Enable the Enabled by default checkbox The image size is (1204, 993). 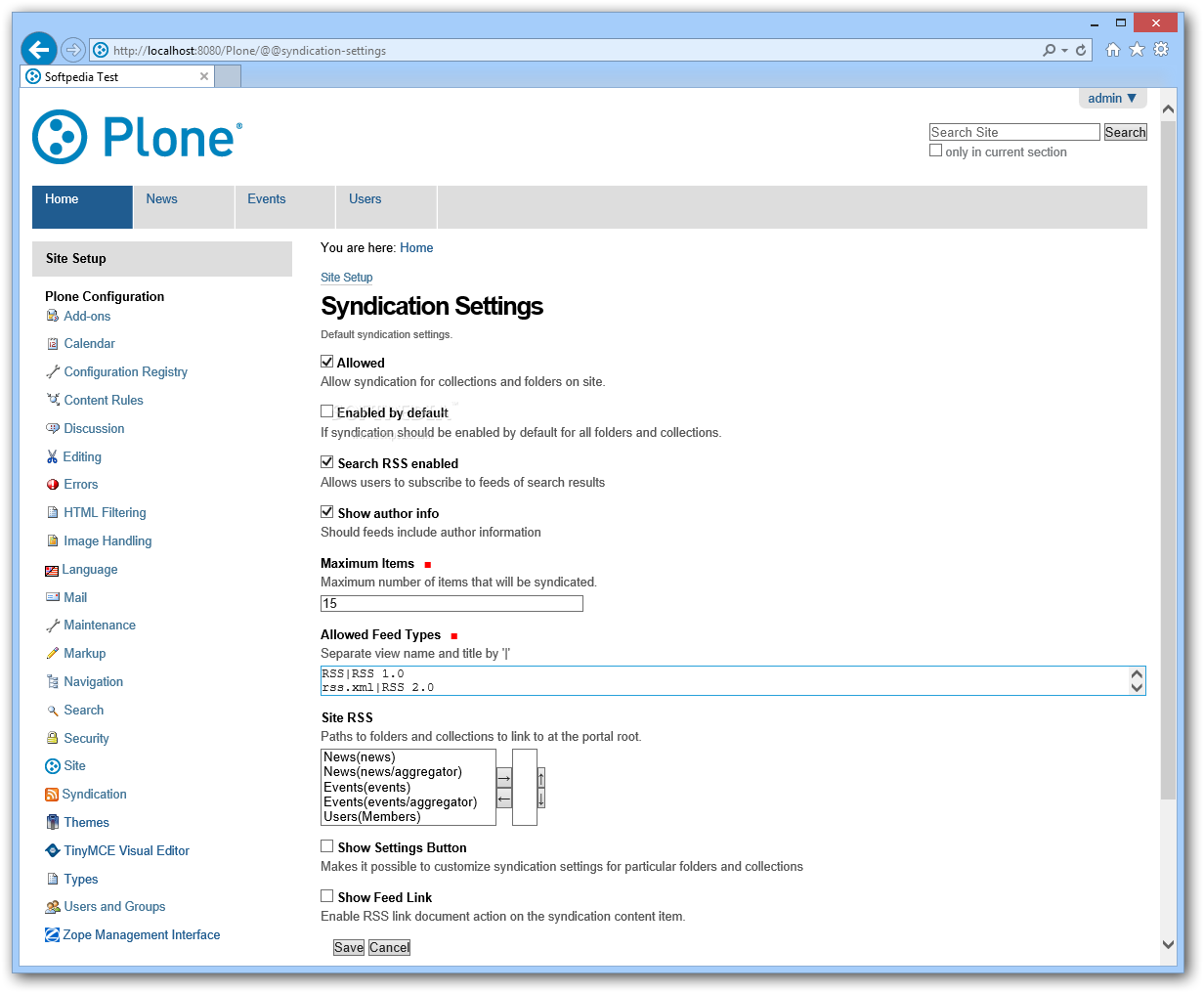327,411
